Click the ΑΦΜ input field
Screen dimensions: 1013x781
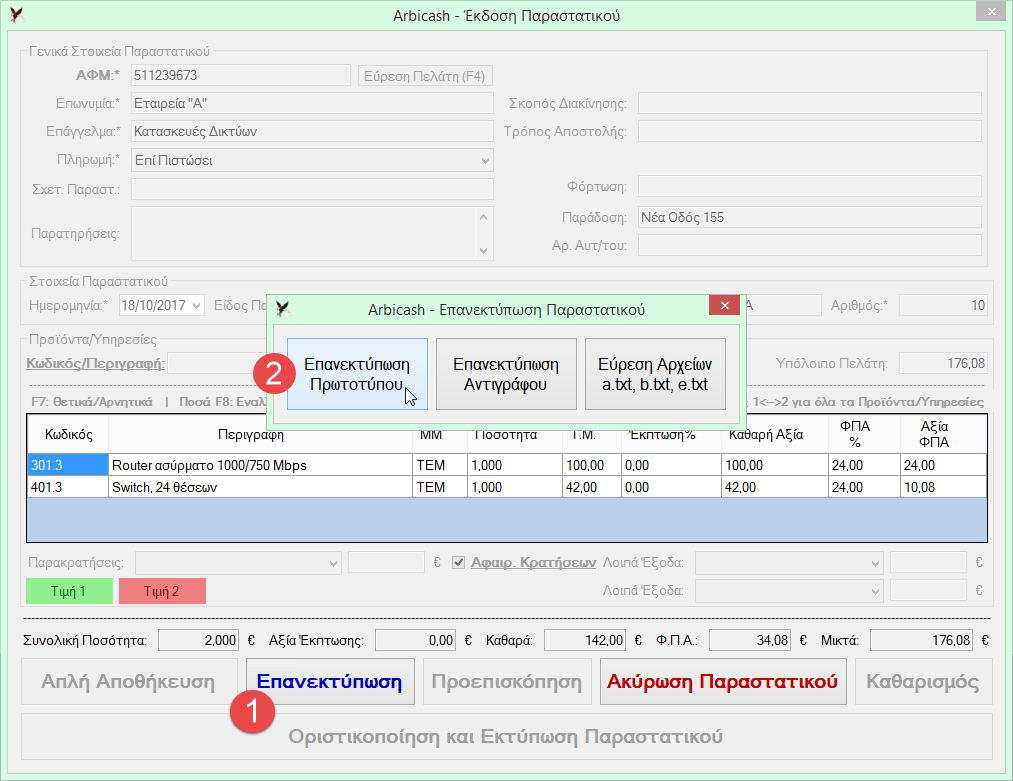coord(240,75)
